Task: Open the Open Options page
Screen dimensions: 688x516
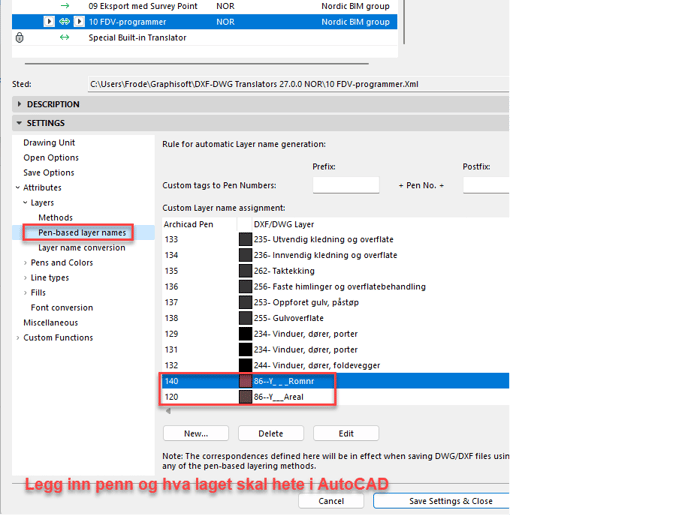Action: (51, 158)
